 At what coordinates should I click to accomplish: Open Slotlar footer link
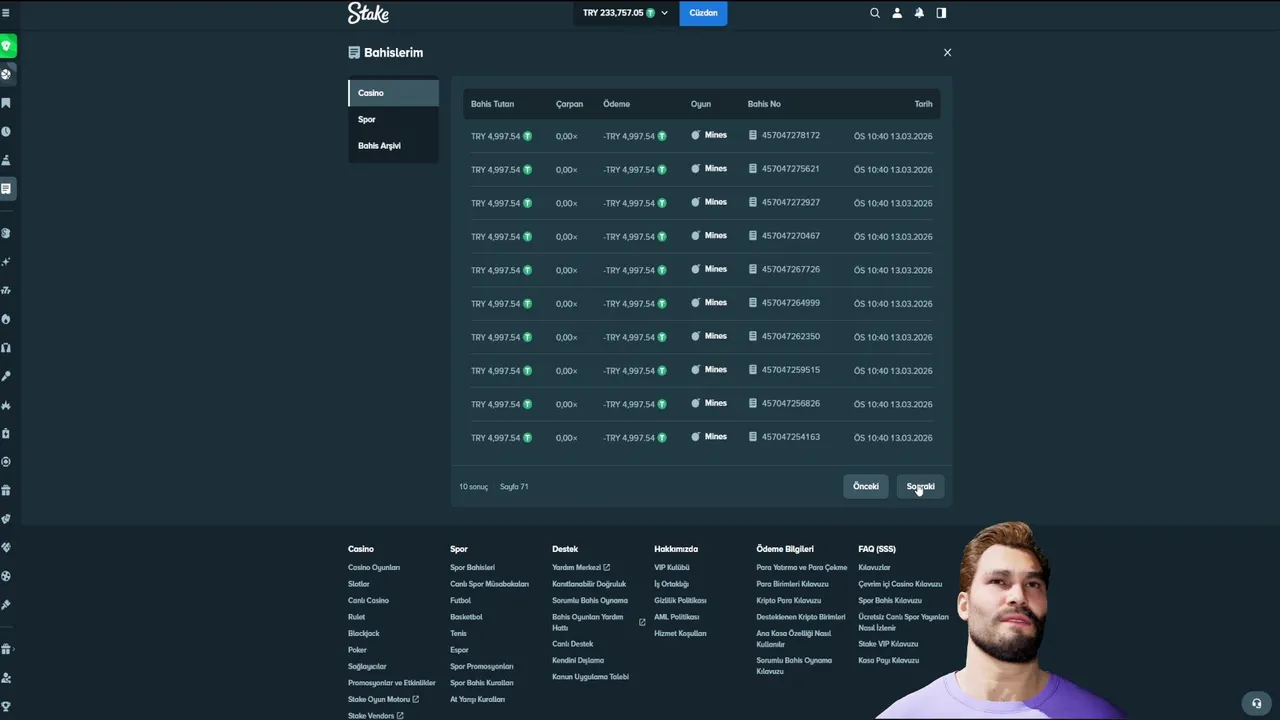click(358, 584)
